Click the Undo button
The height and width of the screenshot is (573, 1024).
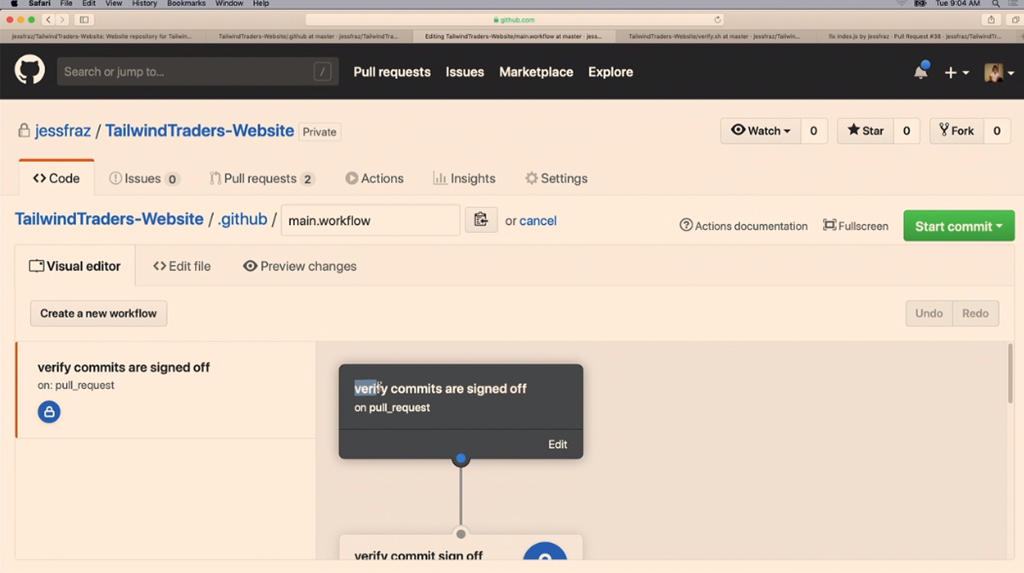(929, 314)
